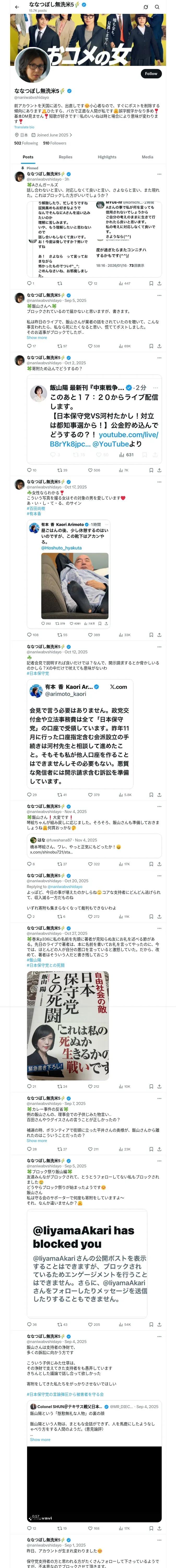This screenshot has height=1568, width=176.
Task: Share the Oct 2, 2025 post
Action: (x=160, y=470)
